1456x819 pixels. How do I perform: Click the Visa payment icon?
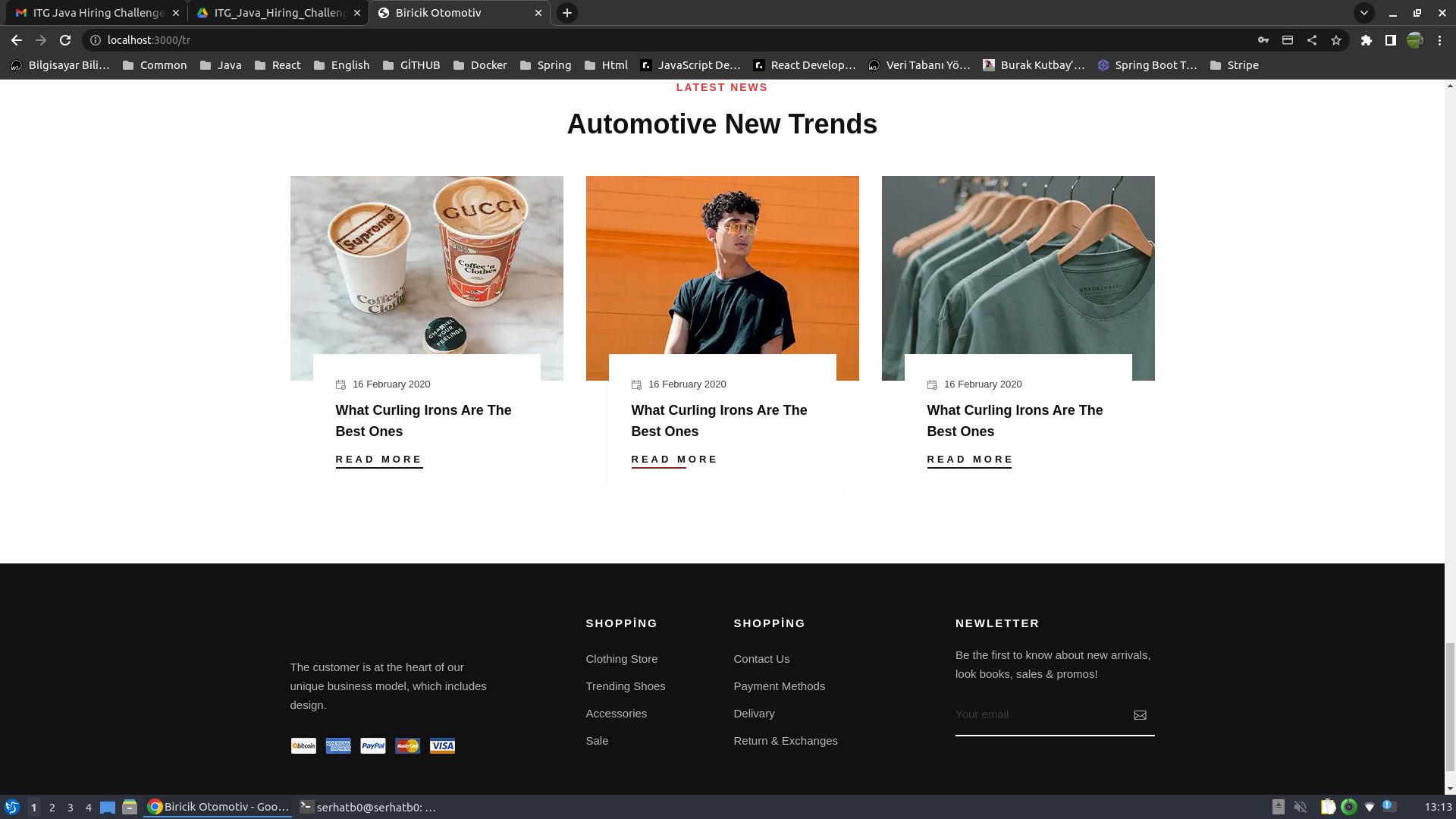[x=442, y=746]
